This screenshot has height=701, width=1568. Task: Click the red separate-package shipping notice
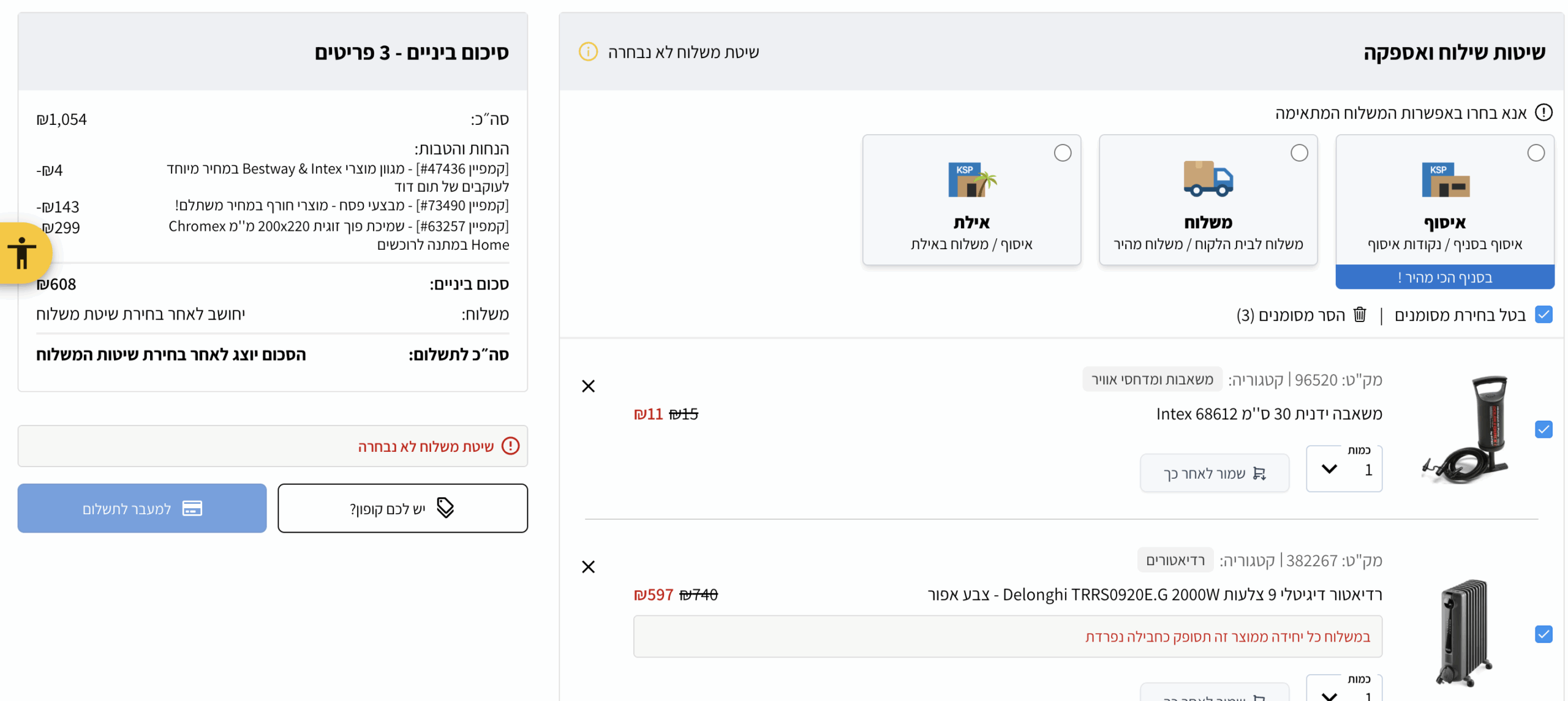pos(1007,636)
